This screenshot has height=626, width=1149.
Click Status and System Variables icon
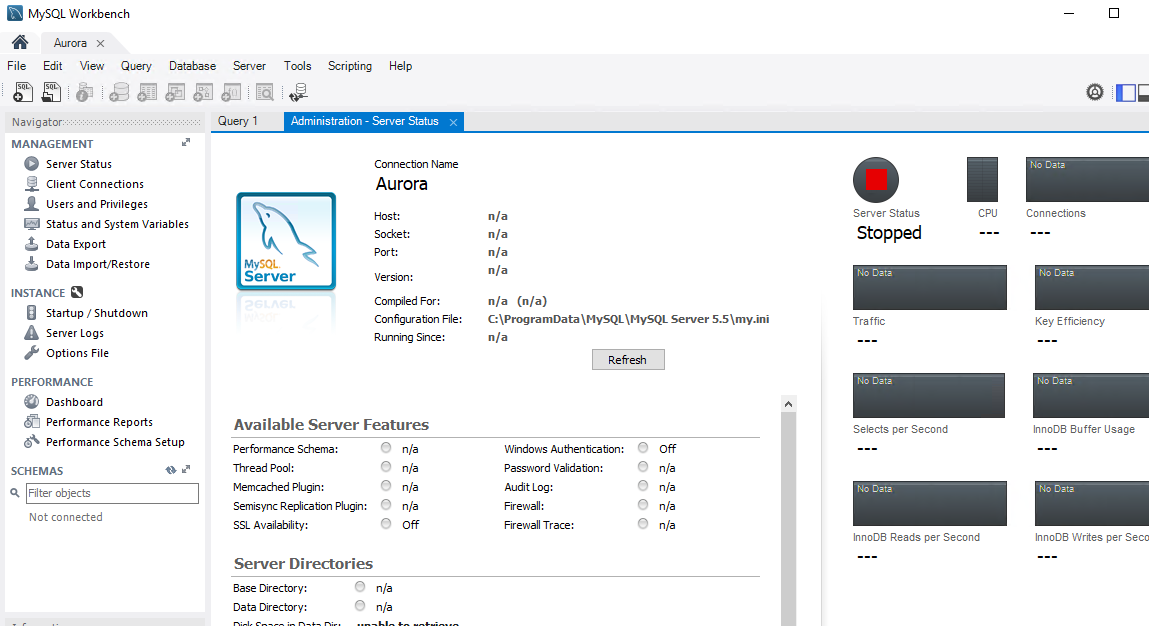point(32,224)
